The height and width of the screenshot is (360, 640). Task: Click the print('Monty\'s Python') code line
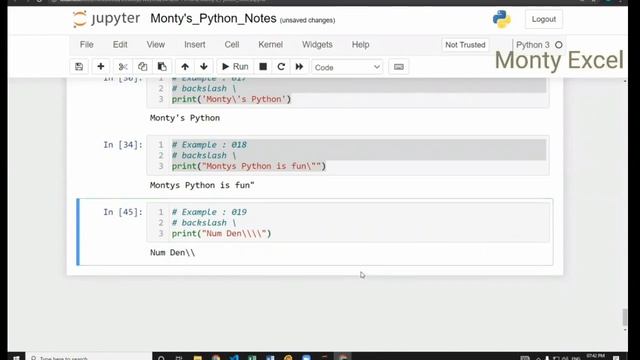click(x=231, y=99)
